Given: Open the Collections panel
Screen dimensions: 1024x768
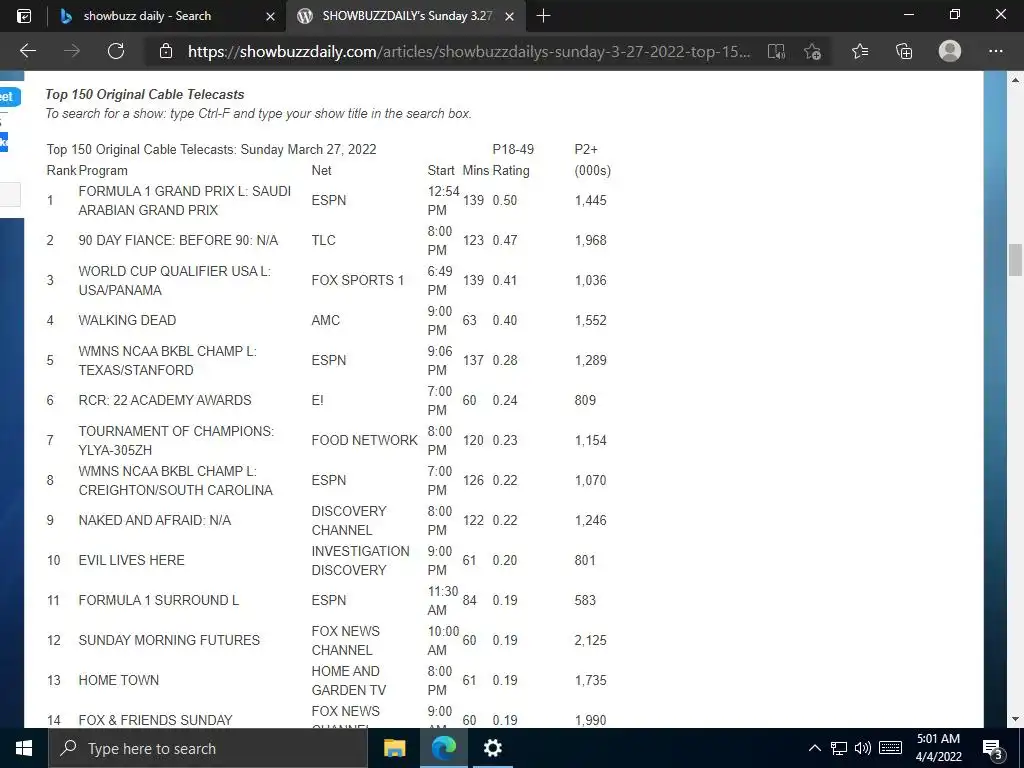Looking at the screenshot, I should point(904,51).
